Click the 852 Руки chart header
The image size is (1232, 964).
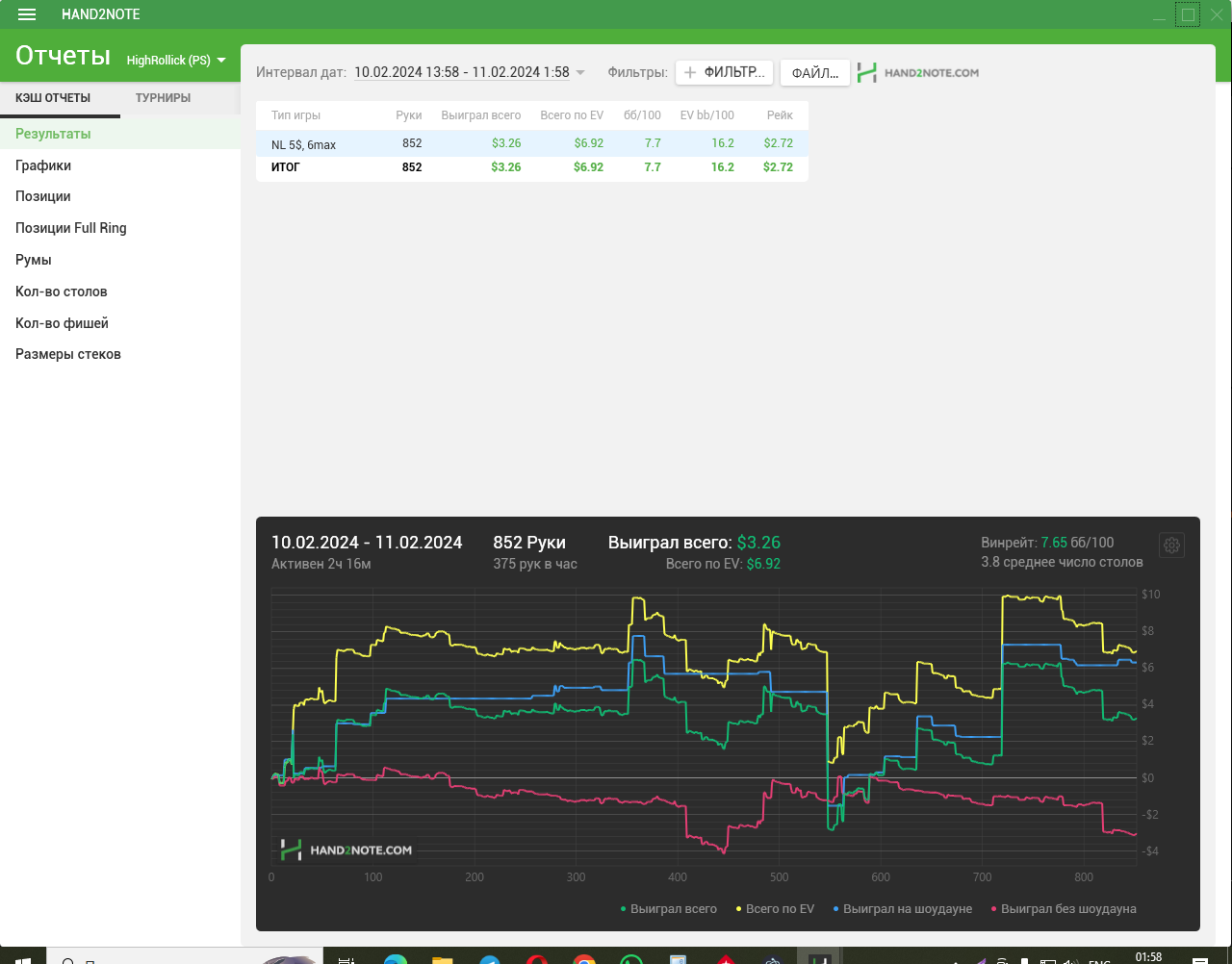tap(529, 543)
